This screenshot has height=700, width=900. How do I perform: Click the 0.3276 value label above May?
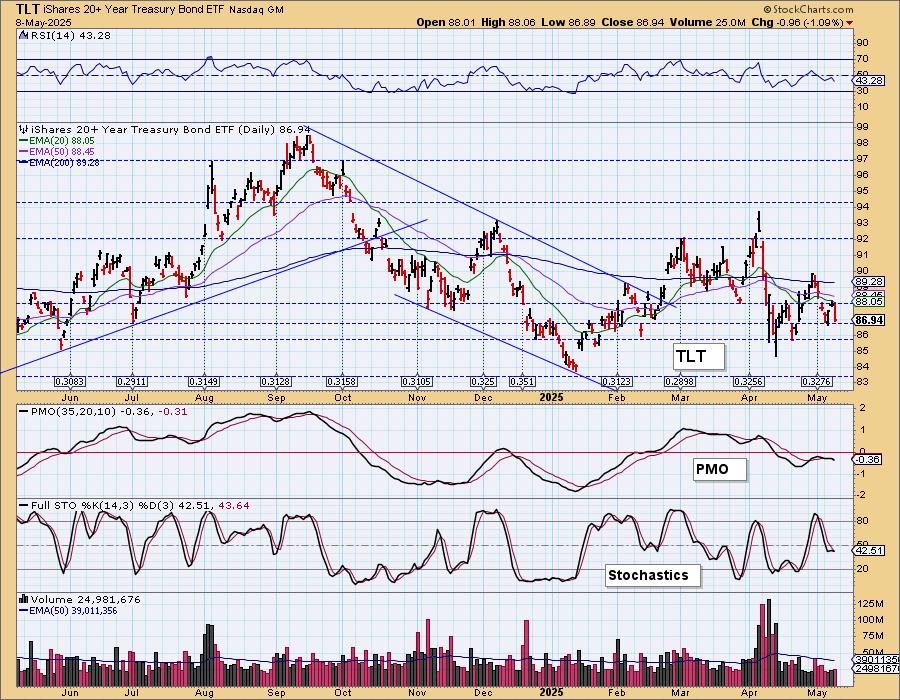[x=817, y=382]
